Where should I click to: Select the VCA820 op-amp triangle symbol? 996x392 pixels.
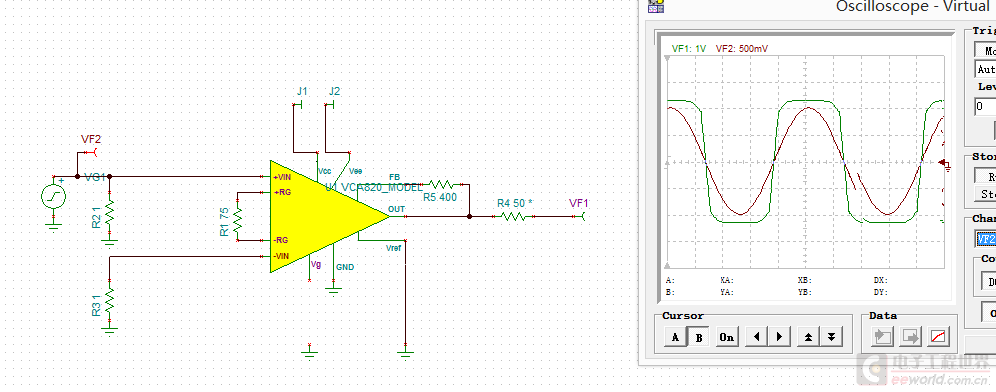coord(329,216)
